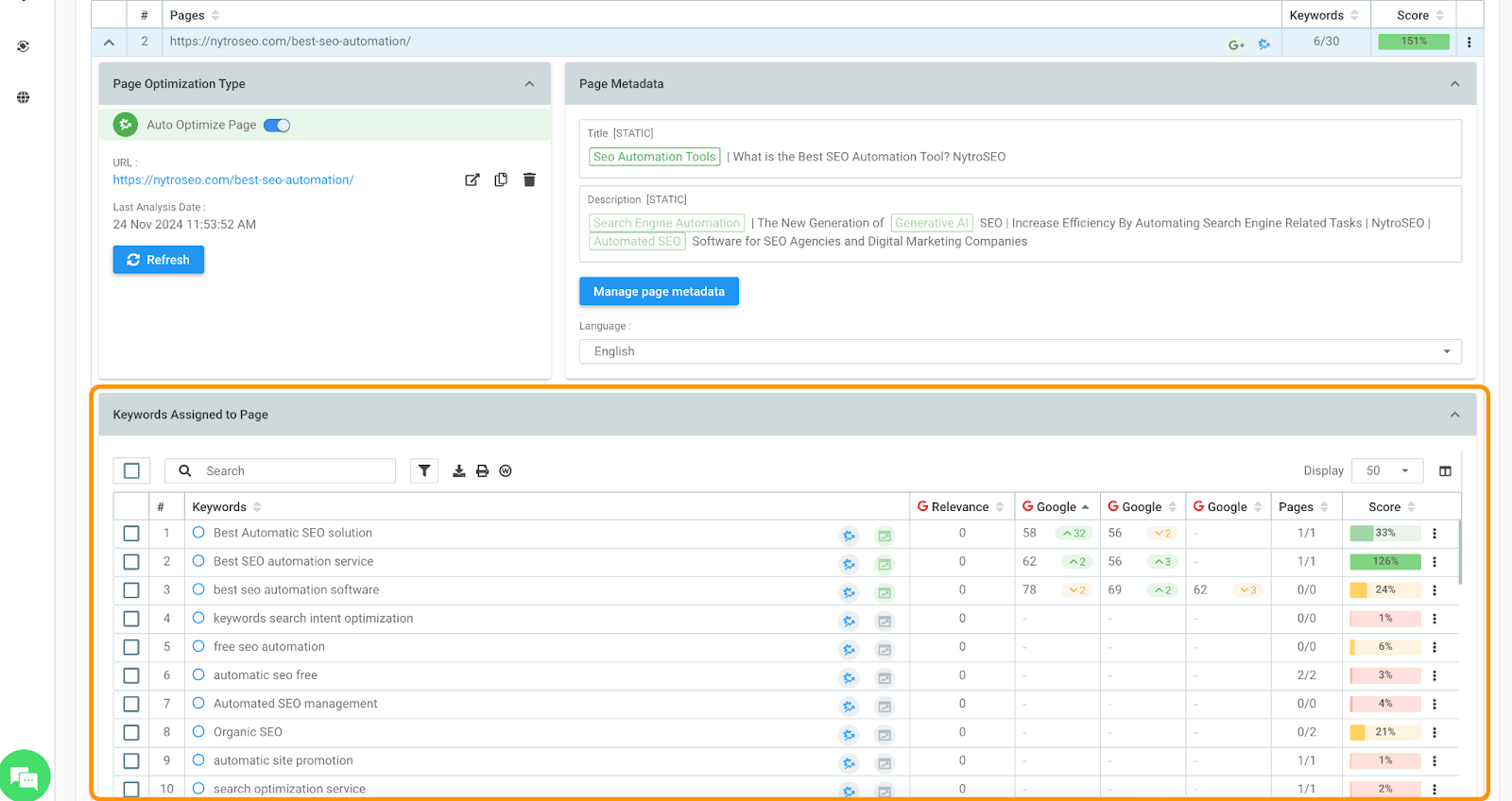Viewport: 1512px width, 801px height.
Task: Check the box for automatic seo free
Action: click(x=131, y=675)
